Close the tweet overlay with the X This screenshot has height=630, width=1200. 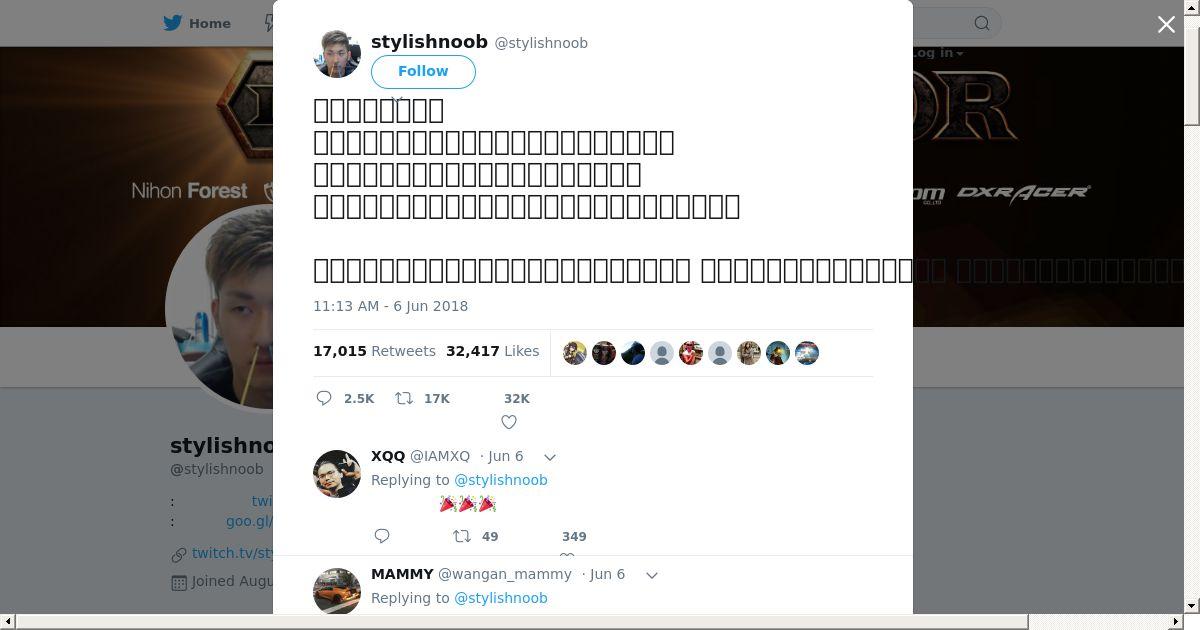(1166, 24)
